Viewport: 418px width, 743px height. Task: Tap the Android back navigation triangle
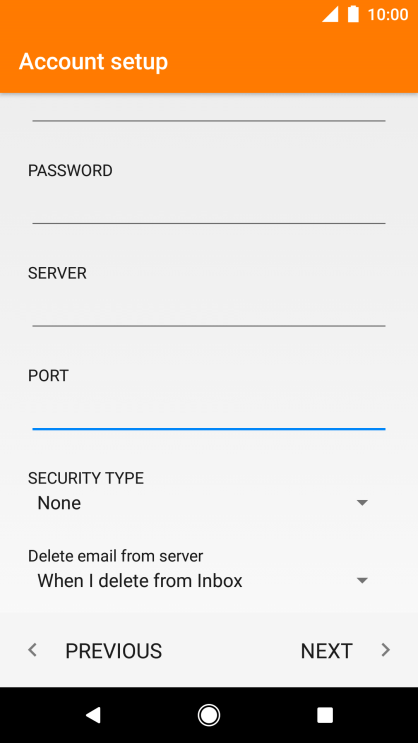[x=93, y=715]
